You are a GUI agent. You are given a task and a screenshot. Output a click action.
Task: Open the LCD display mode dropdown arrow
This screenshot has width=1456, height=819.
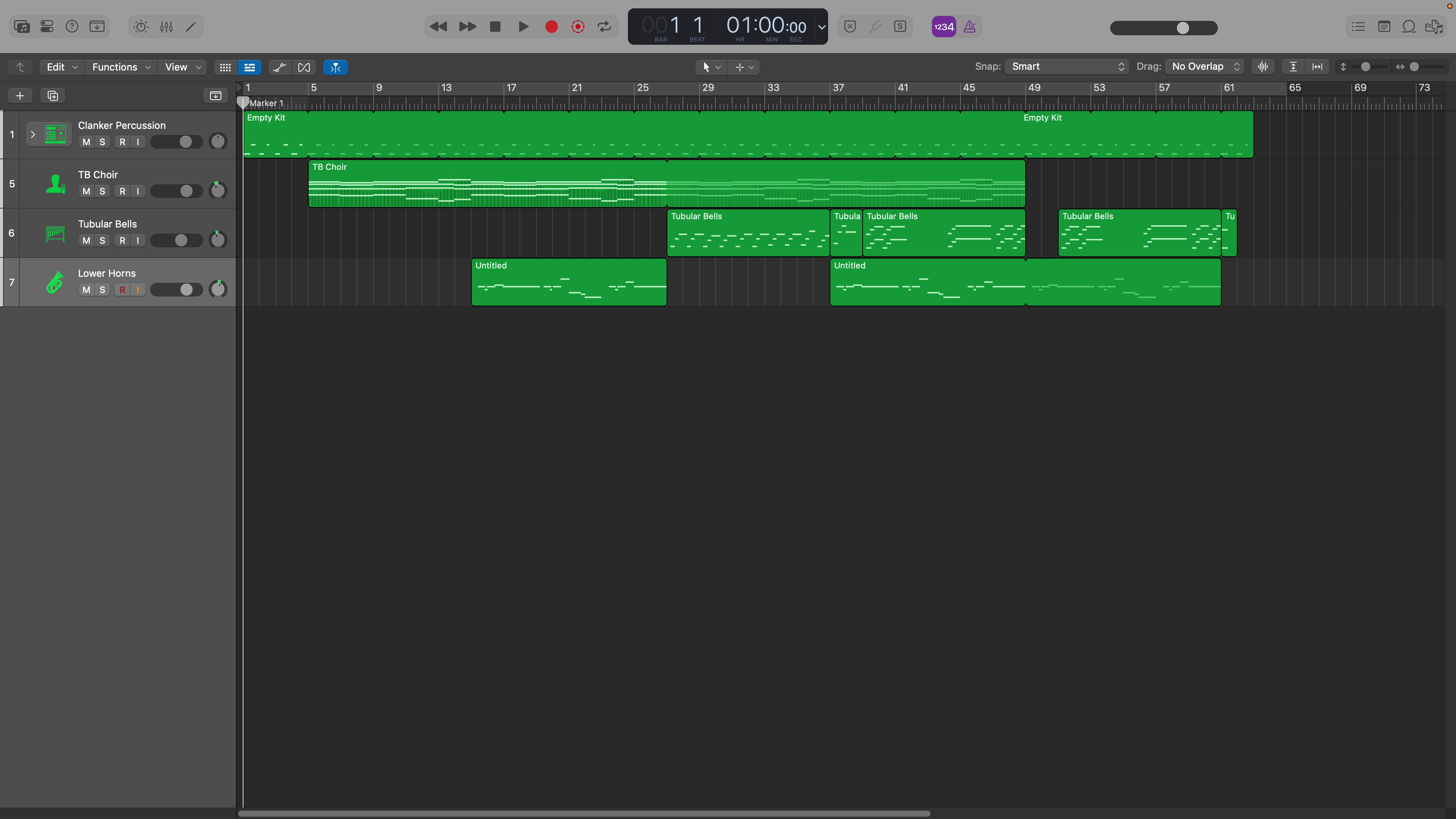(822, 27)
